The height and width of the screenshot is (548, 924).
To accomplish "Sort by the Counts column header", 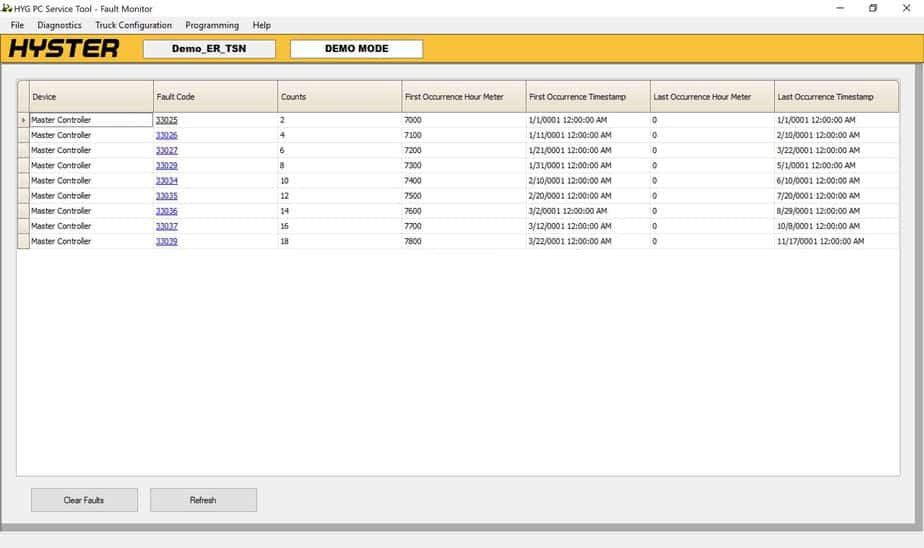I will pos(339,97).
